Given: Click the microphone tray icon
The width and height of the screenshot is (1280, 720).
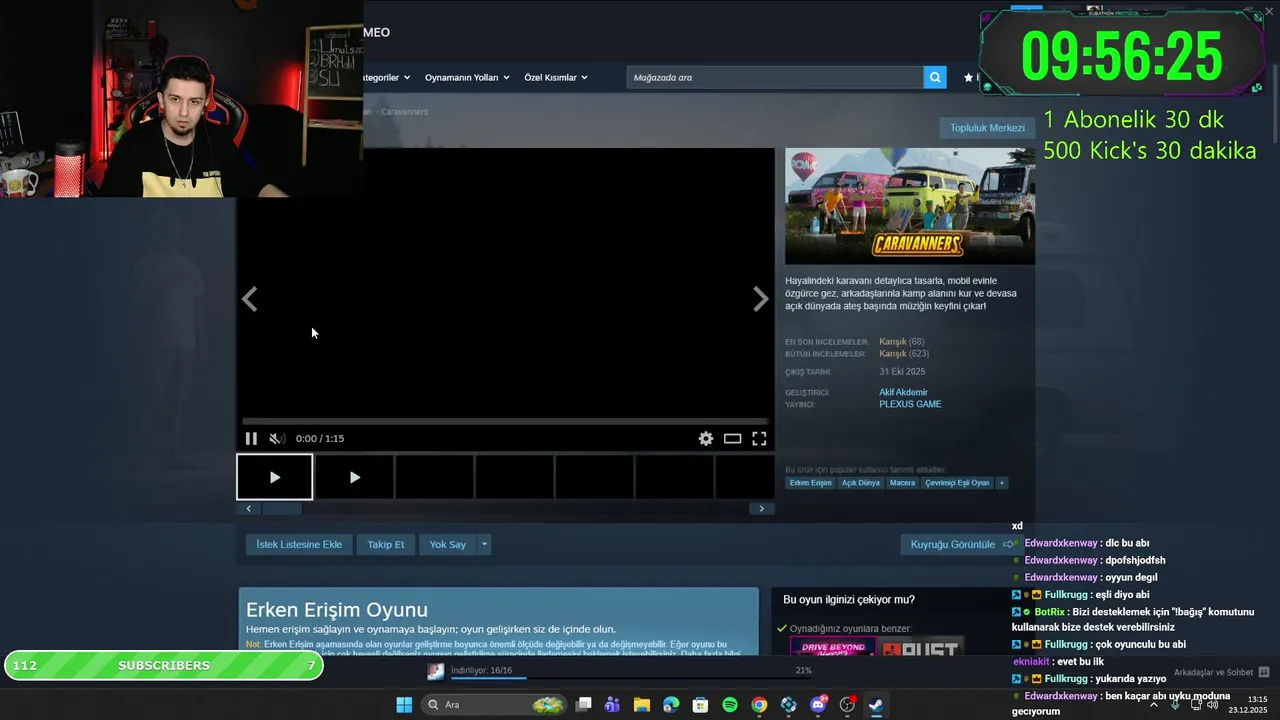Looking at the screenshot, I should click(x=1175, y=705).
